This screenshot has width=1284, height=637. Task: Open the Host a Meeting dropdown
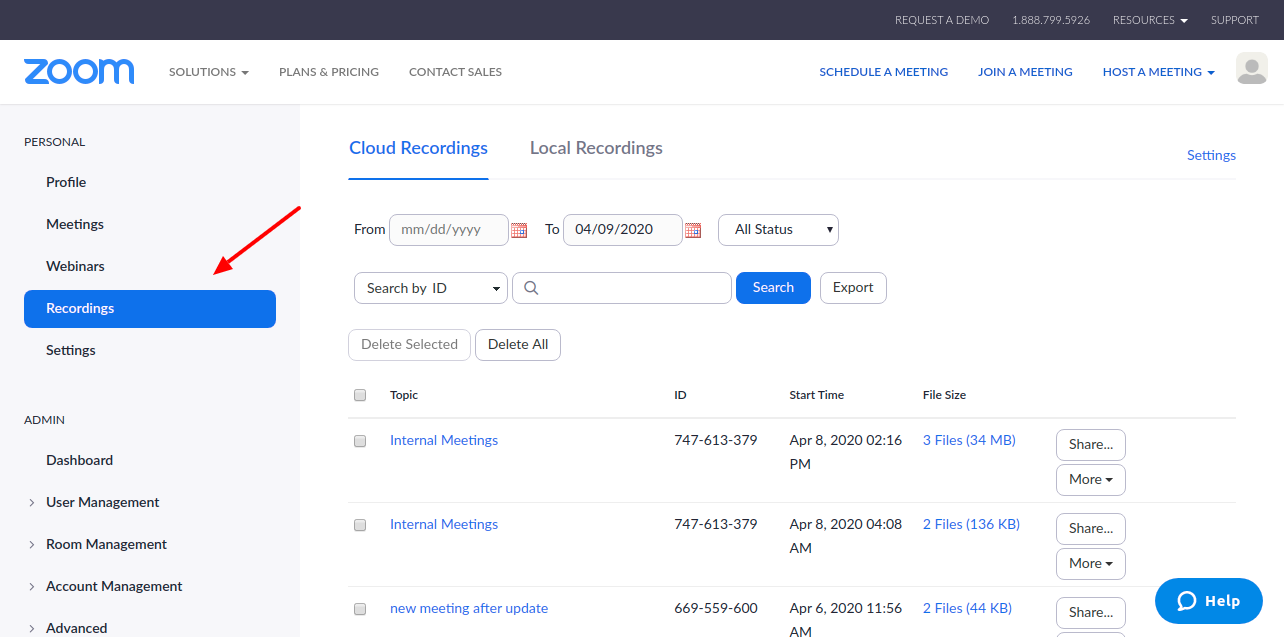pyautogui.click(x=1158, y=72)
